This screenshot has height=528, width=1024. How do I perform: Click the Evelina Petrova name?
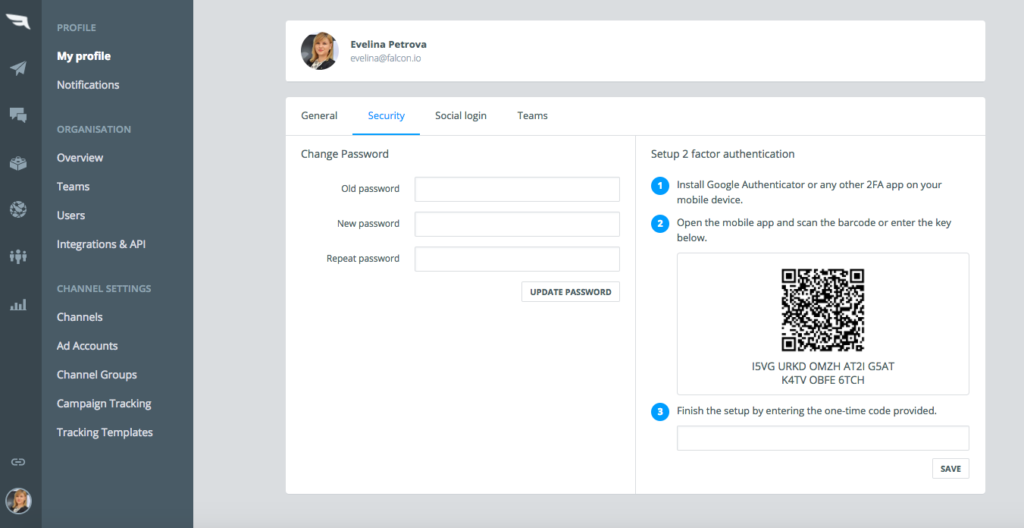coord(389,44)
